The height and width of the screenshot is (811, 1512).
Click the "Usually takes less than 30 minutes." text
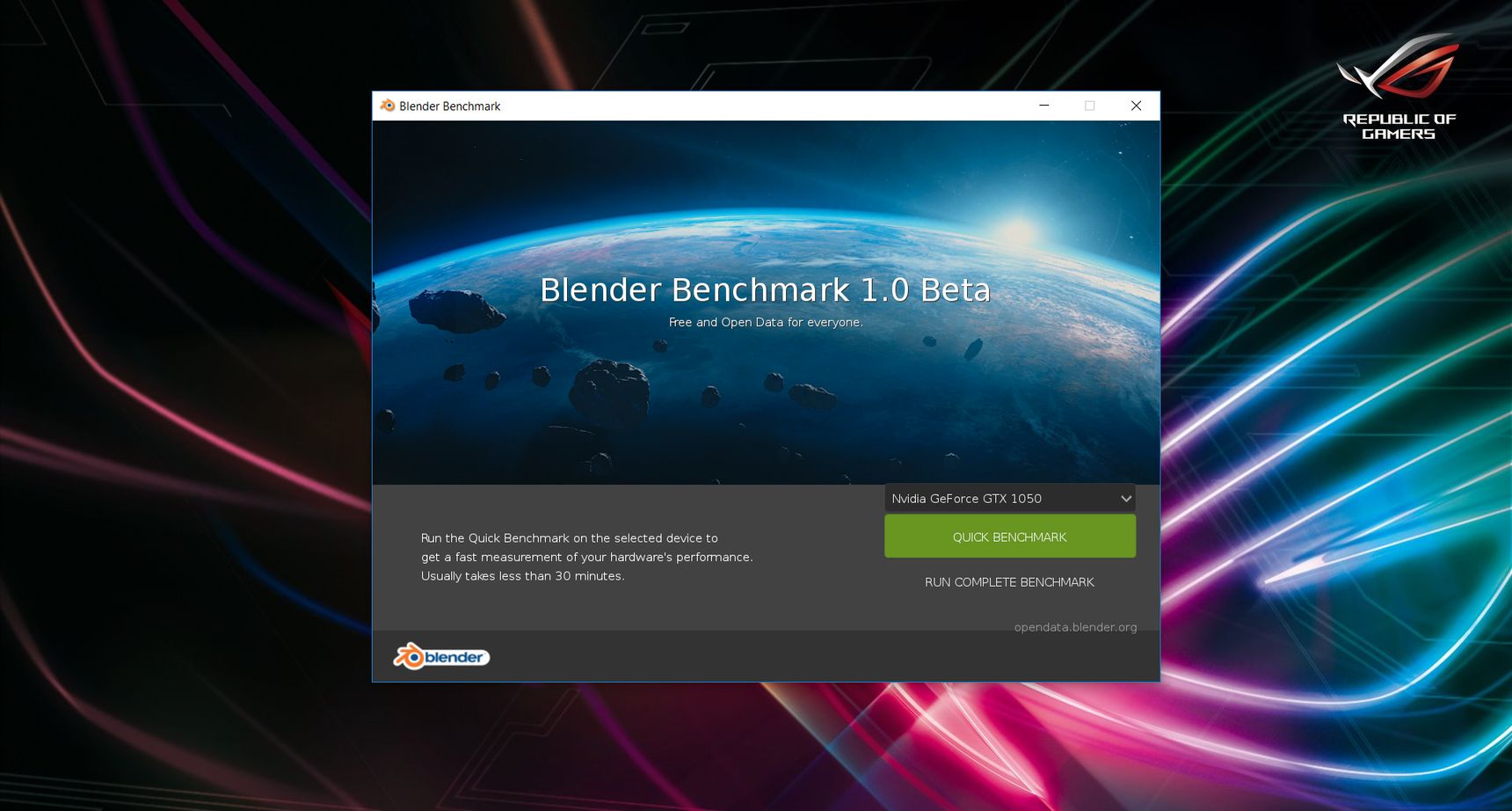522,576
